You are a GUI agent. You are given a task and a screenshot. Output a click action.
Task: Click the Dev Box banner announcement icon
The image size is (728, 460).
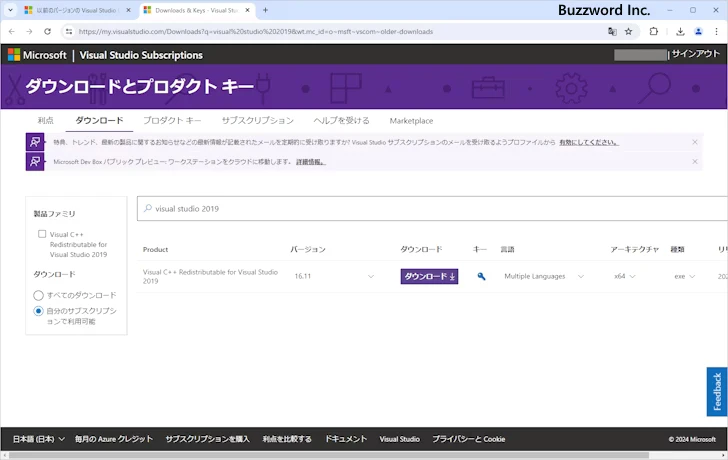pos(35,162)
